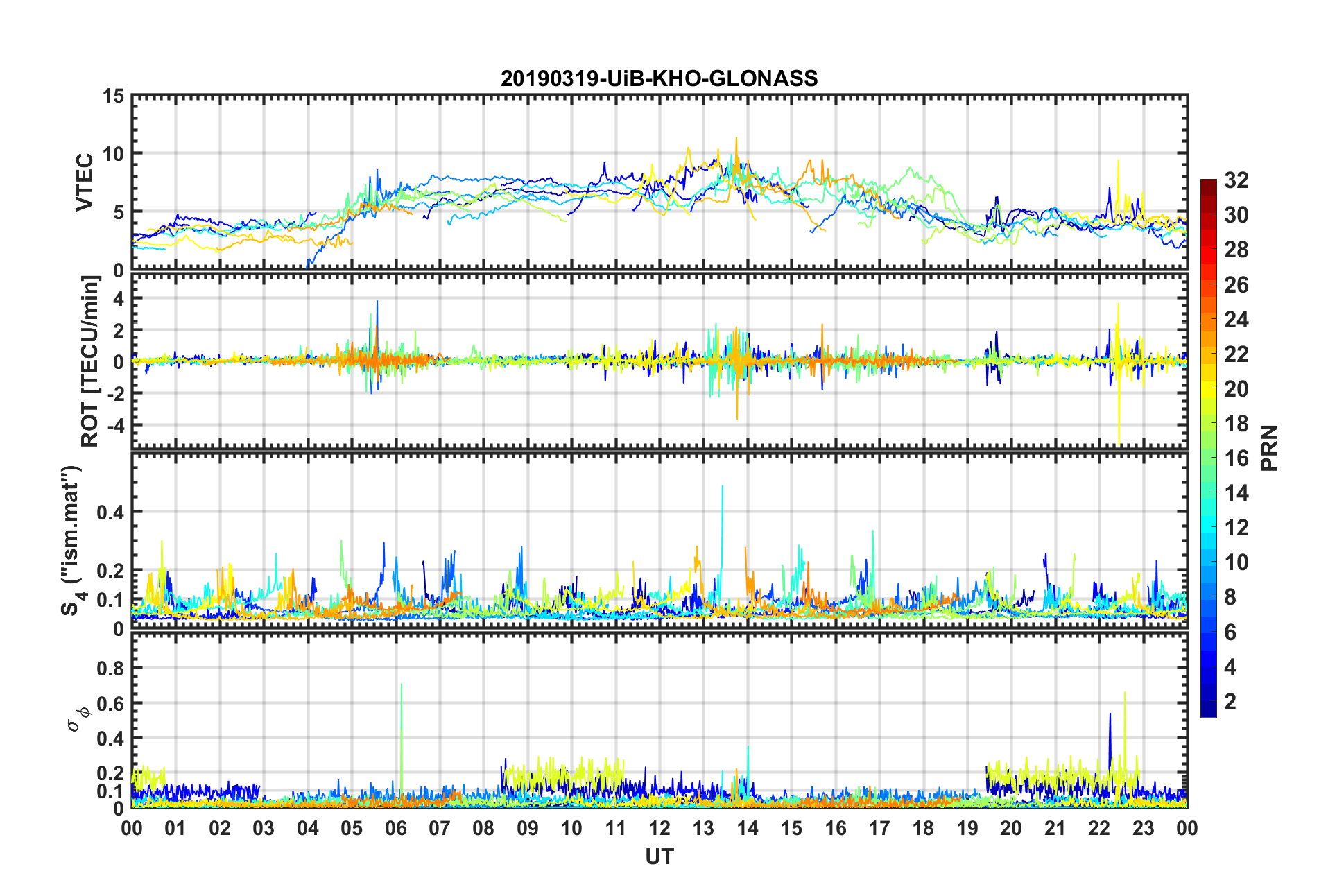
Task: Click x-axis tick label 14
Action: 748,828
